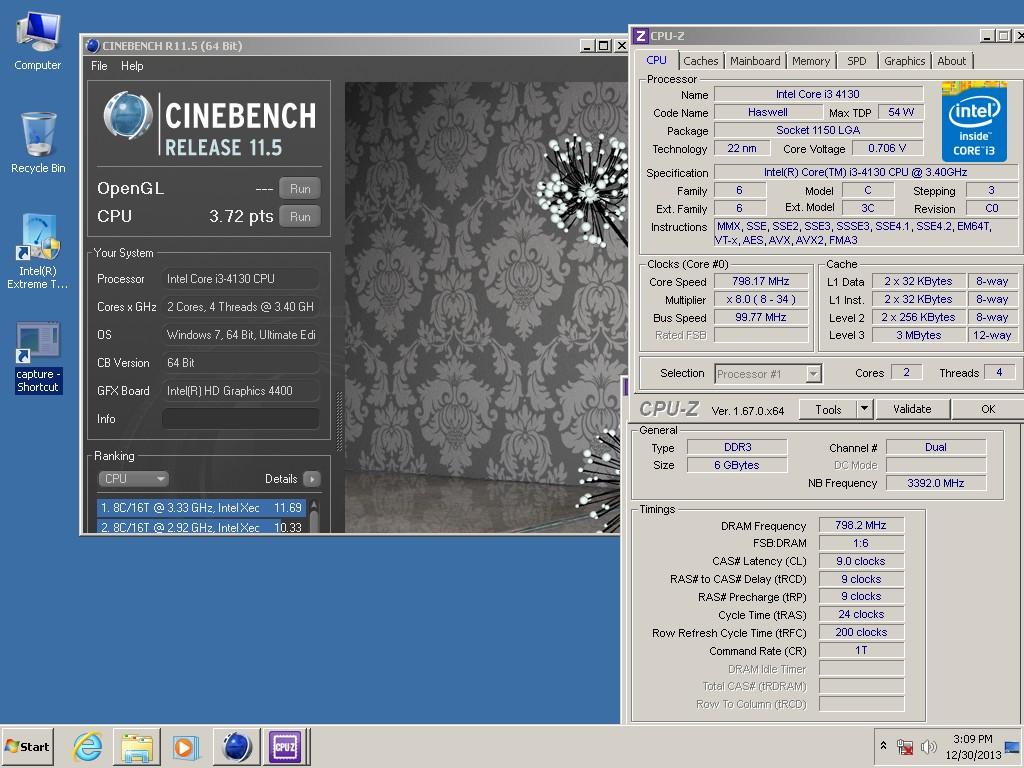The width and height of the screenshot is (1024, 768).
Task: Open Internet Explorer from the taskbar
Action: tap(88, 746)
